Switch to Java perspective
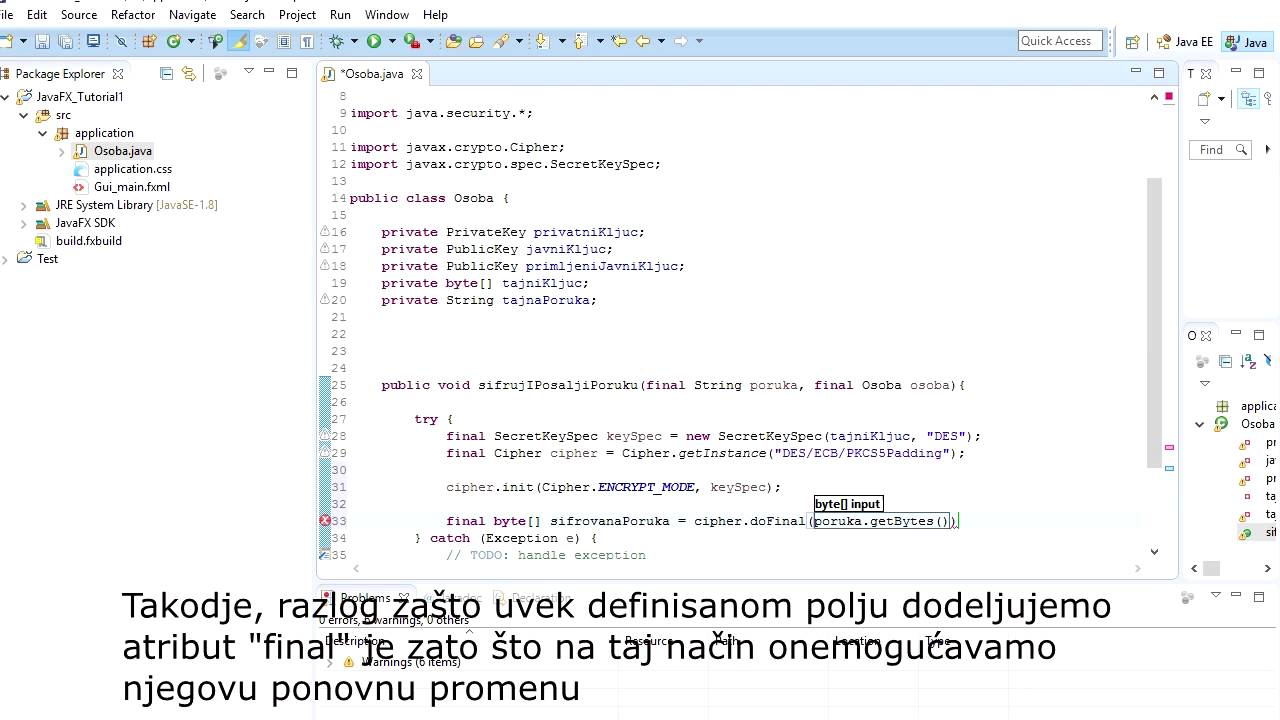1280x720 pixels. tap(1246, 42)
